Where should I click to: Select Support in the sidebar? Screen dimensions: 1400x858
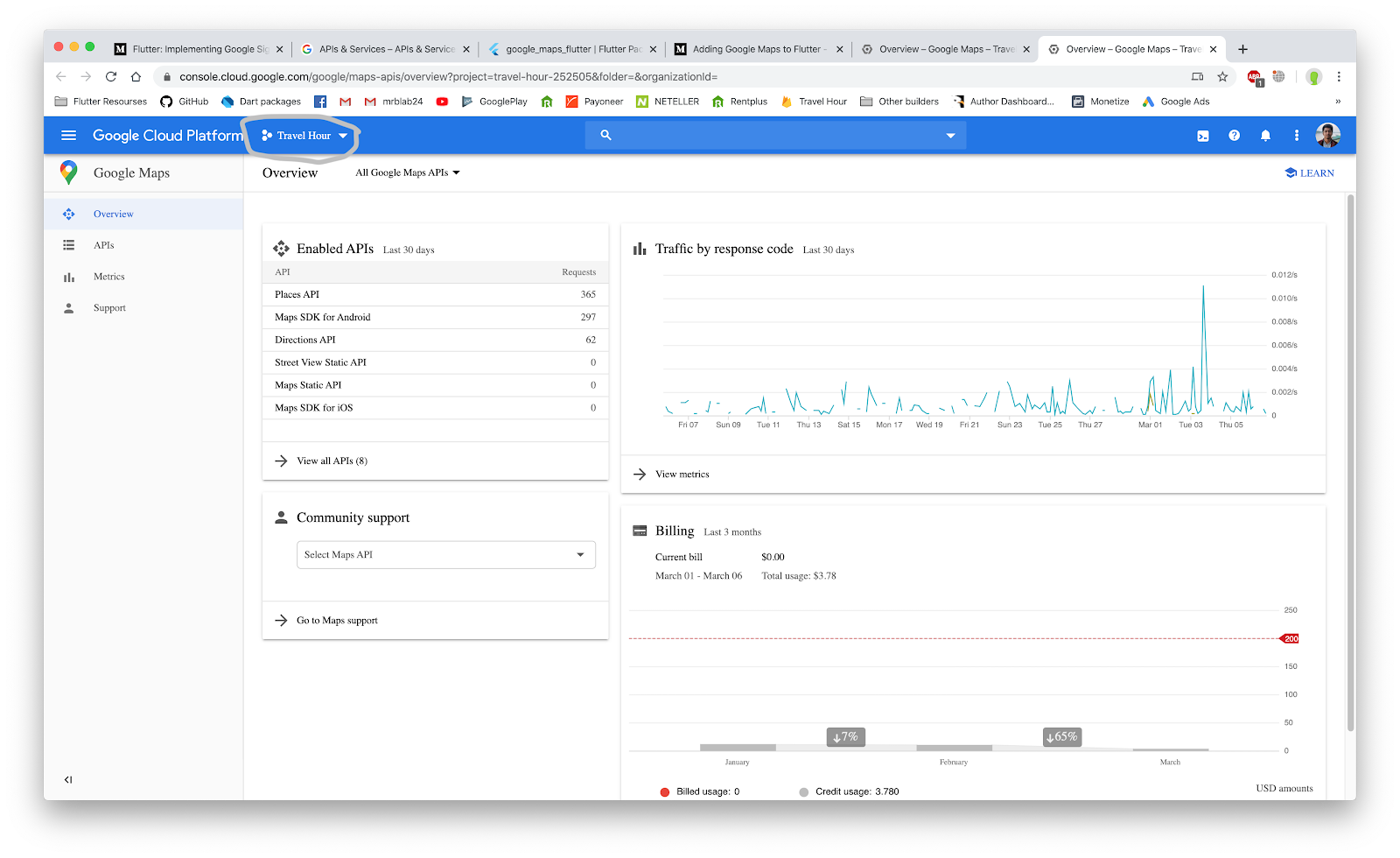[143, 309]
